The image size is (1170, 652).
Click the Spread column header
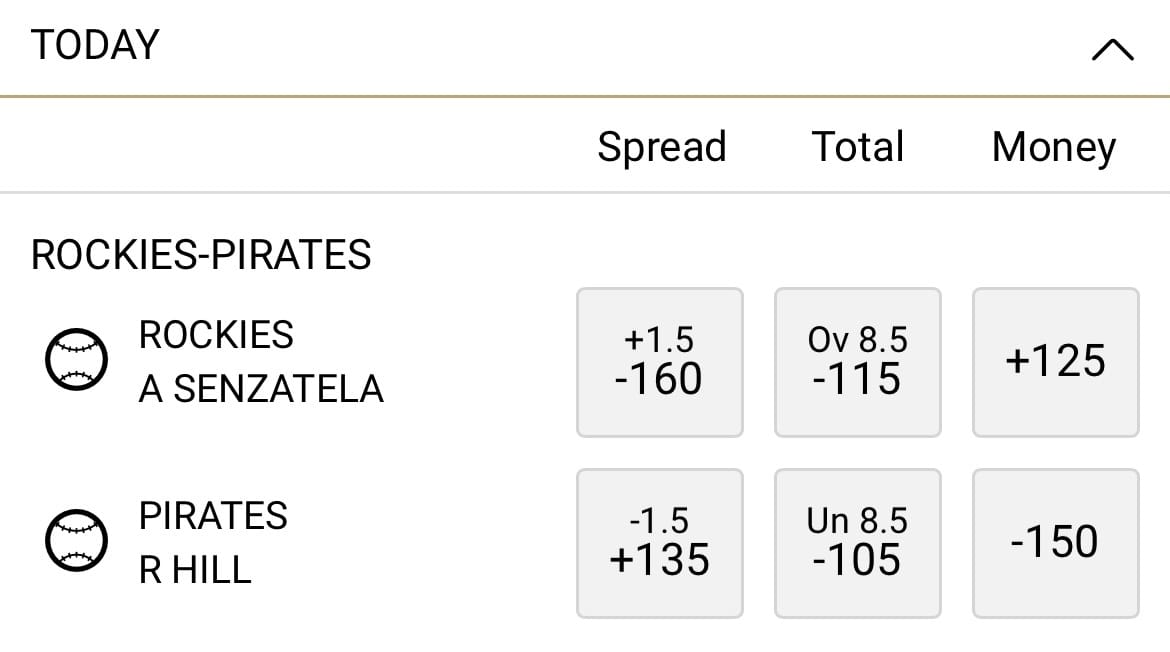coord(662,147)
